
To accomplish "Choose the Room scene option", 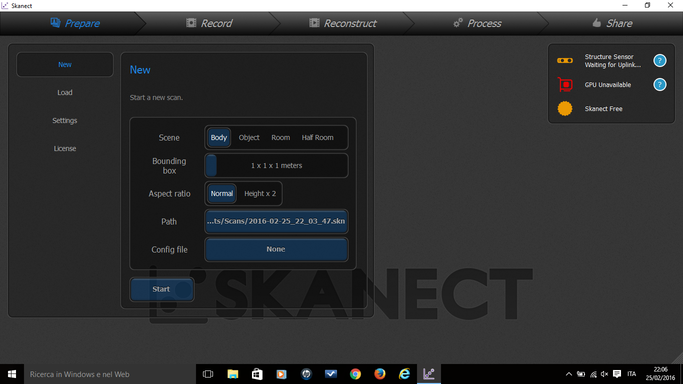I will pyautogui.click(x=281, y=138).
